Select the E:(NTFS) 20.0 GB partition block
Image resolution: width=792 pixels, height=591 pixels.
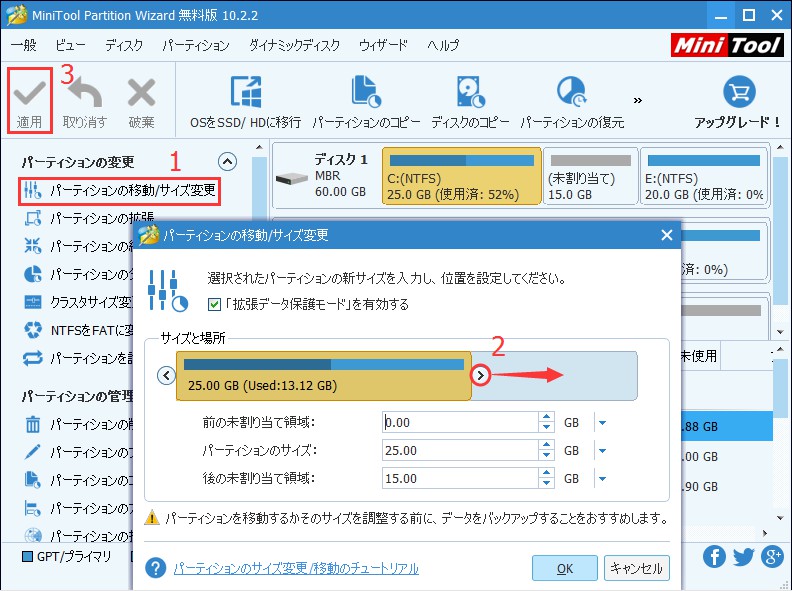(704, 176)
